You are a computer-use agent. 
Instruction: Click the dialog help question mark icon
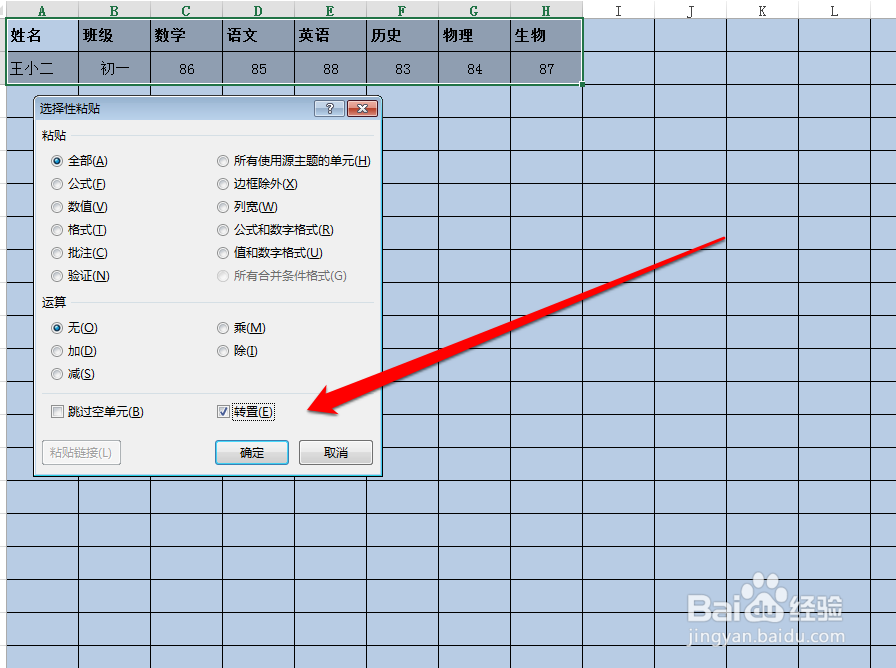point(330,108)
